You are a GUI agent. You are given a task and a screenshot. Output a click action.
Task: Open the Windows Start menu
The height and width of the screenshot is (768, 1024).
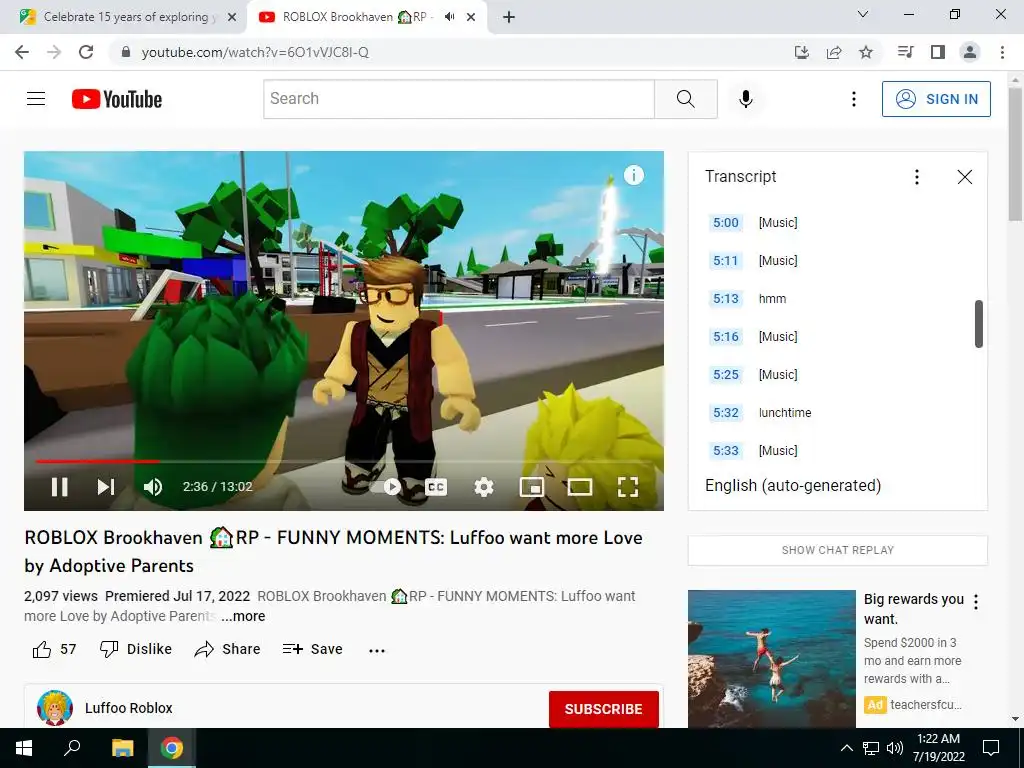point(24,748)
